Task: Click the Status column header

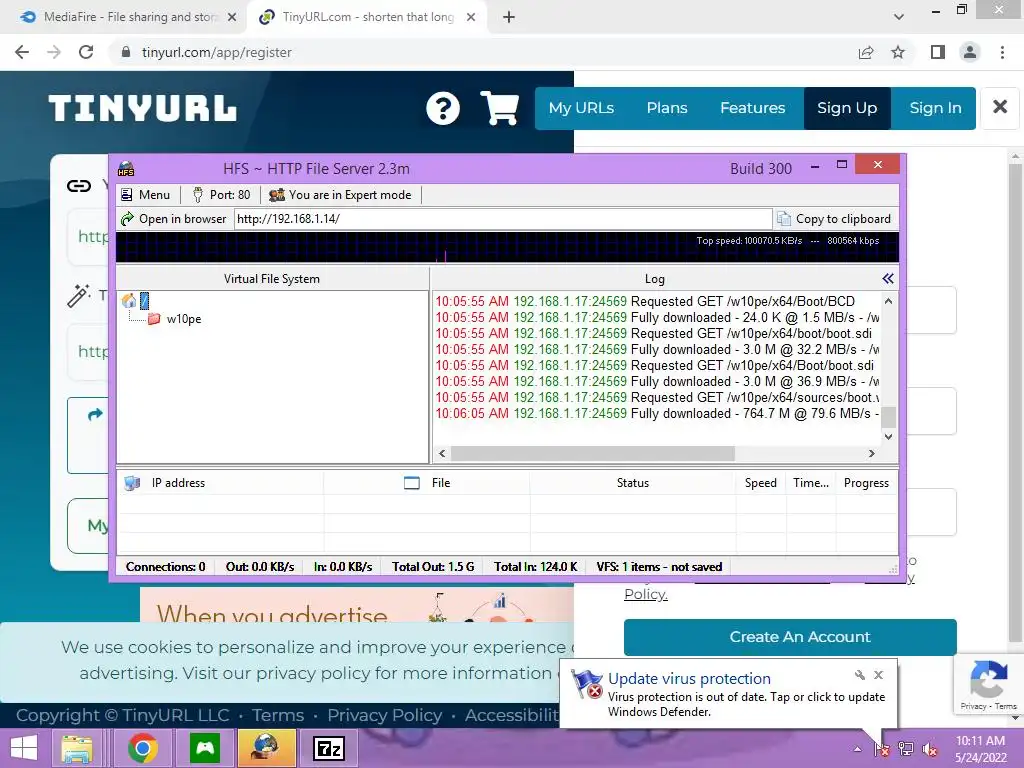Action: tap(633, 483)
